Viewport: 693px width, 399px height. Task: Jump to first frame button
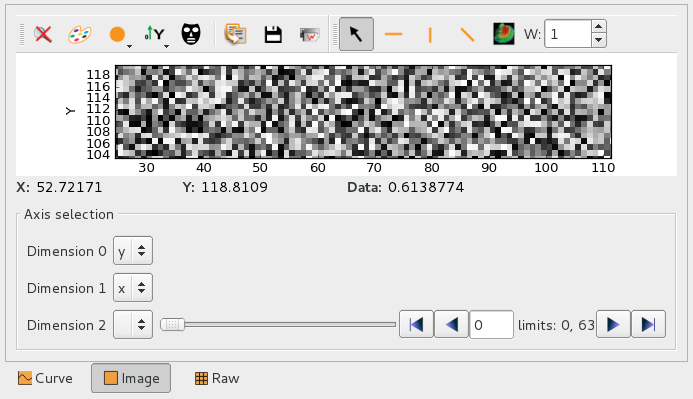[416, 325]
